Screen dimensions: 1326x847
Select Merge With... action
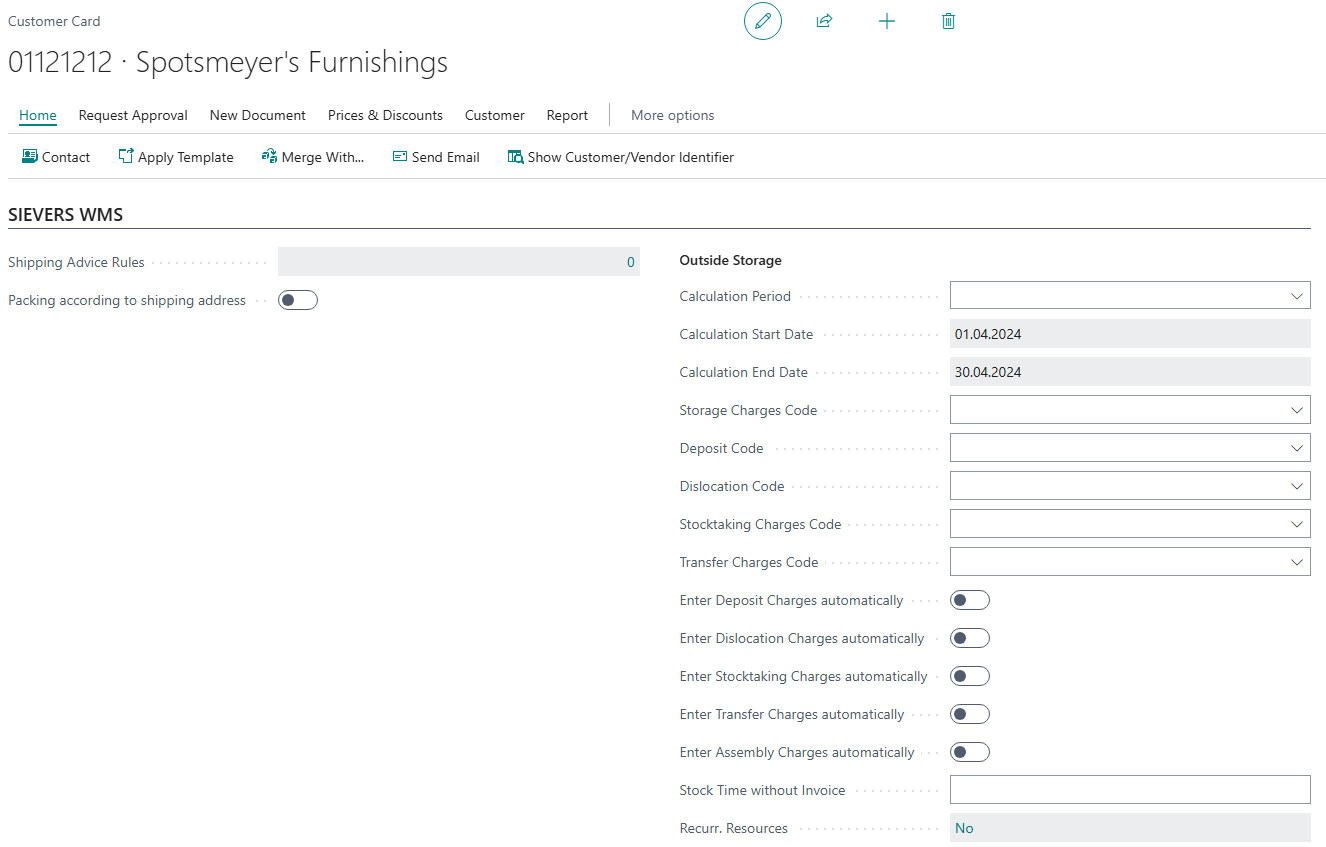pyautogui.click(x=313, y=157)
